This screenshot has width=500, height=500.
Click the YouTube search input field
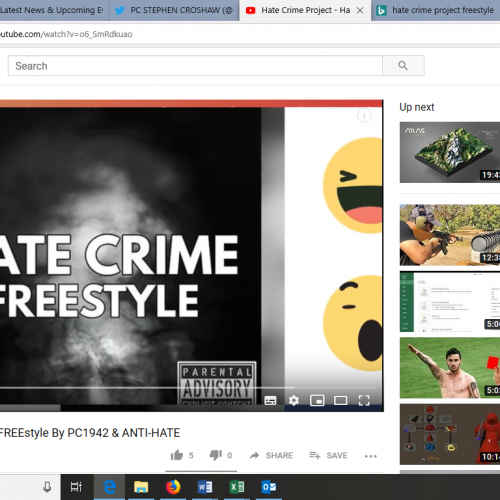(x=195, y=66)
